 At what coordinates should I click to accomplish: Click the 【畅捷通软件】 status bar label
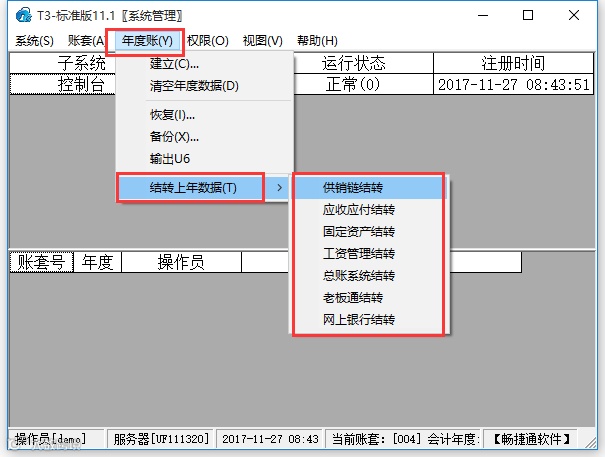[x=531, y=439]
